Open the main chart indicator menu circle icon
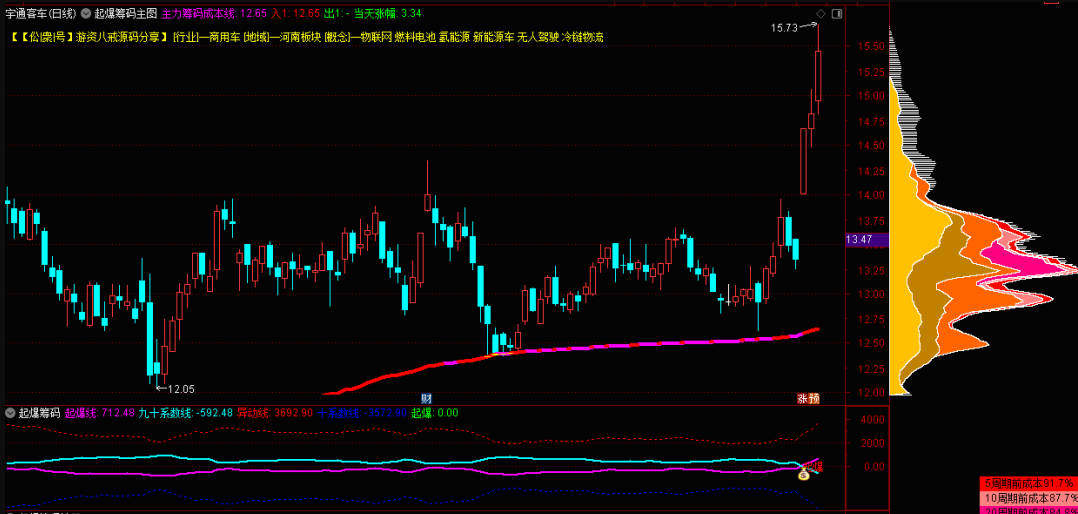The width and height of the screenshot is (1078, 514). click(85, 13)
